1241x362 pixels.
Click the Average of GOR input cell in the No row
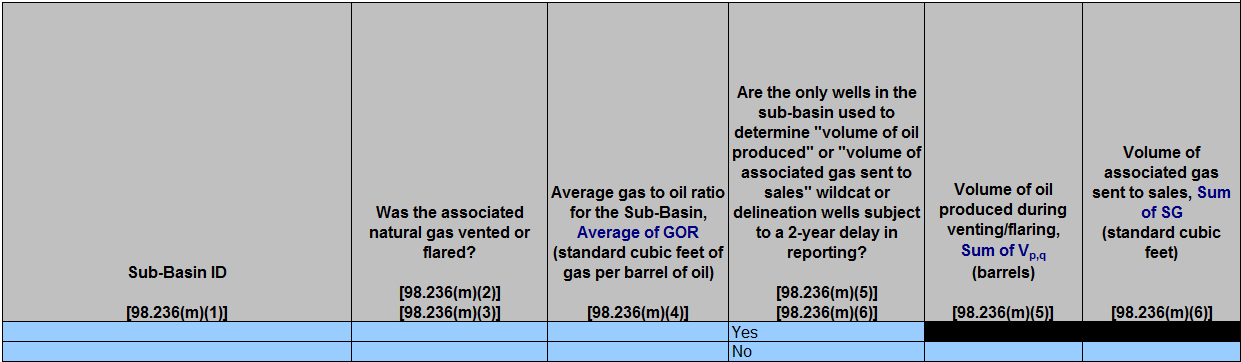point(638,352)
